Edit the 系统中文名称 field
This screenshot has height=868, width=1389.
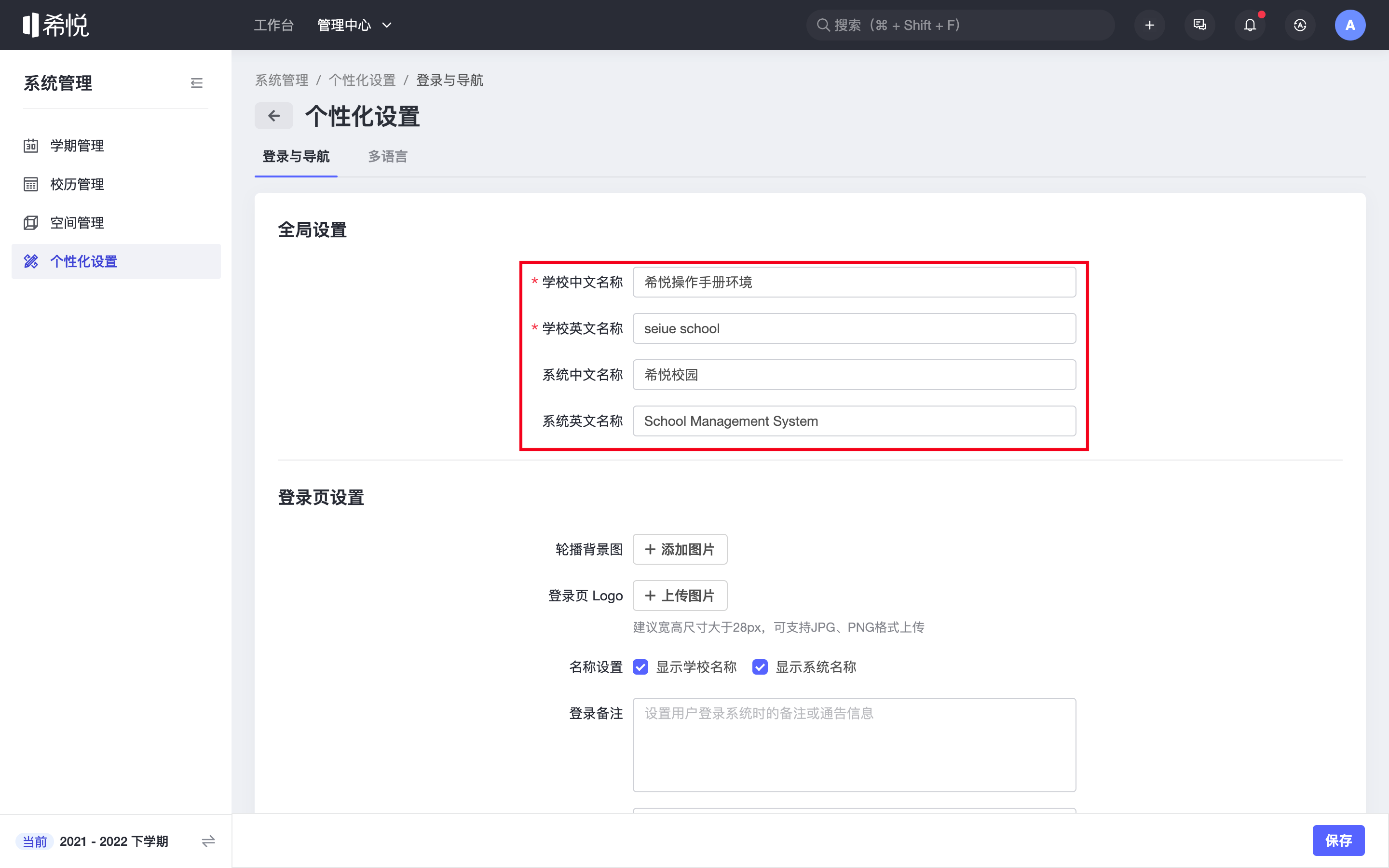click(854, 375)
